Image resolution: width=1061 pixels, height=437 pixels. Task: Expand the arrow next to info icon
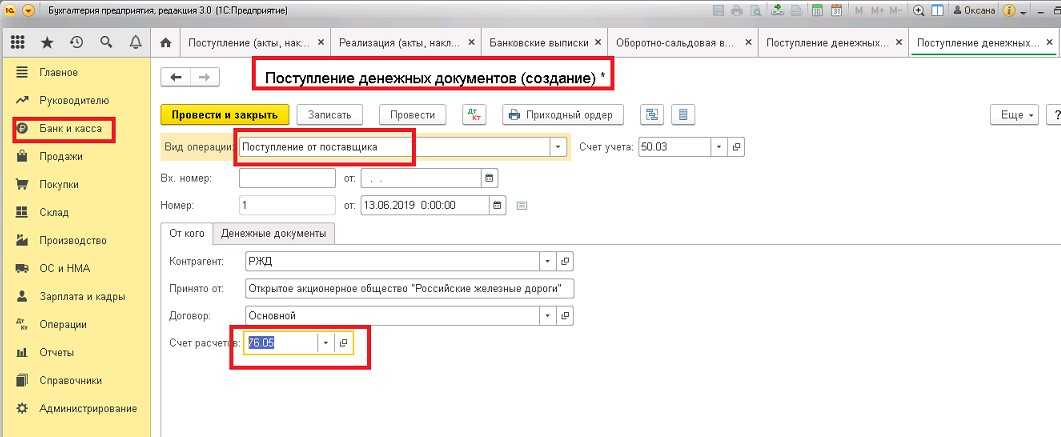click(x=1024, y=12)
